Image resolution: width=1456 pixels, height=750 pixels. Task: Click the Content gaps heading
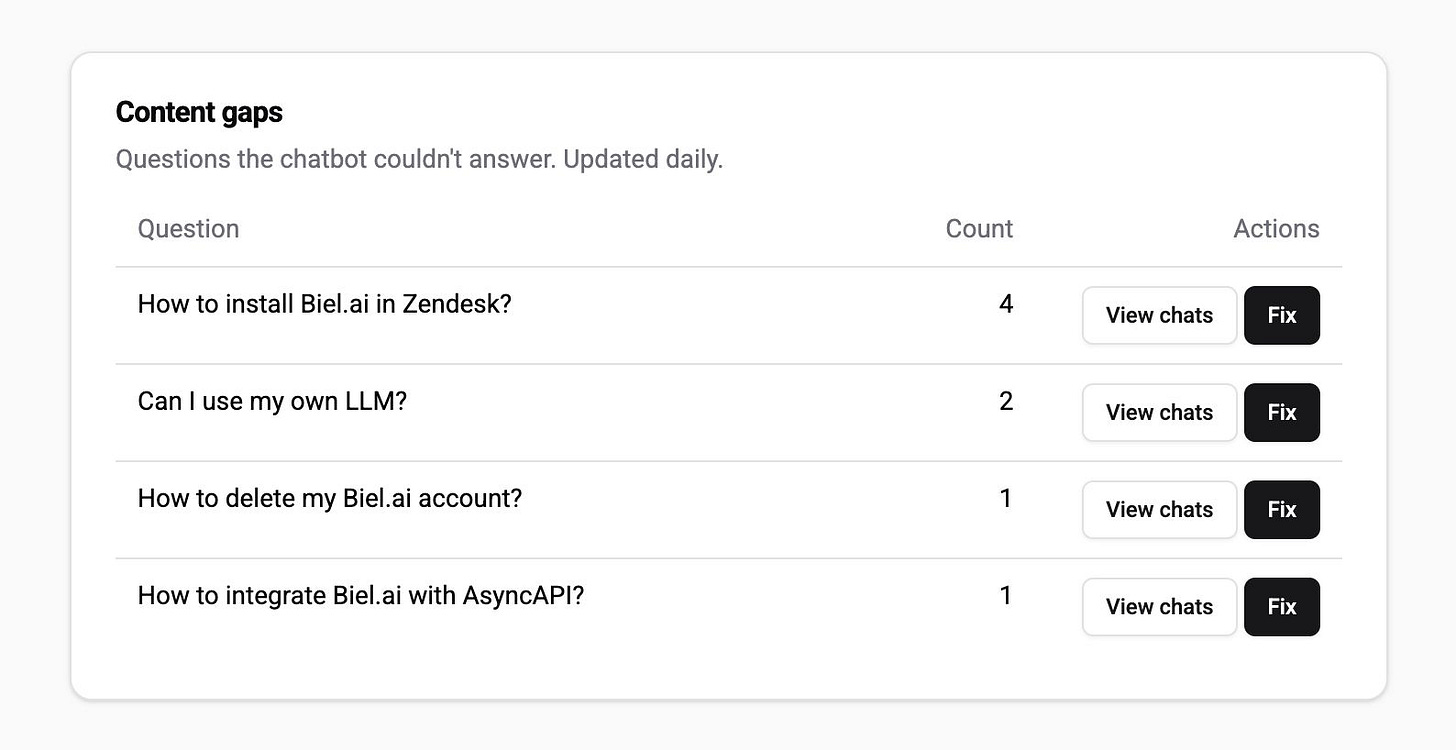tap(199, 112)
